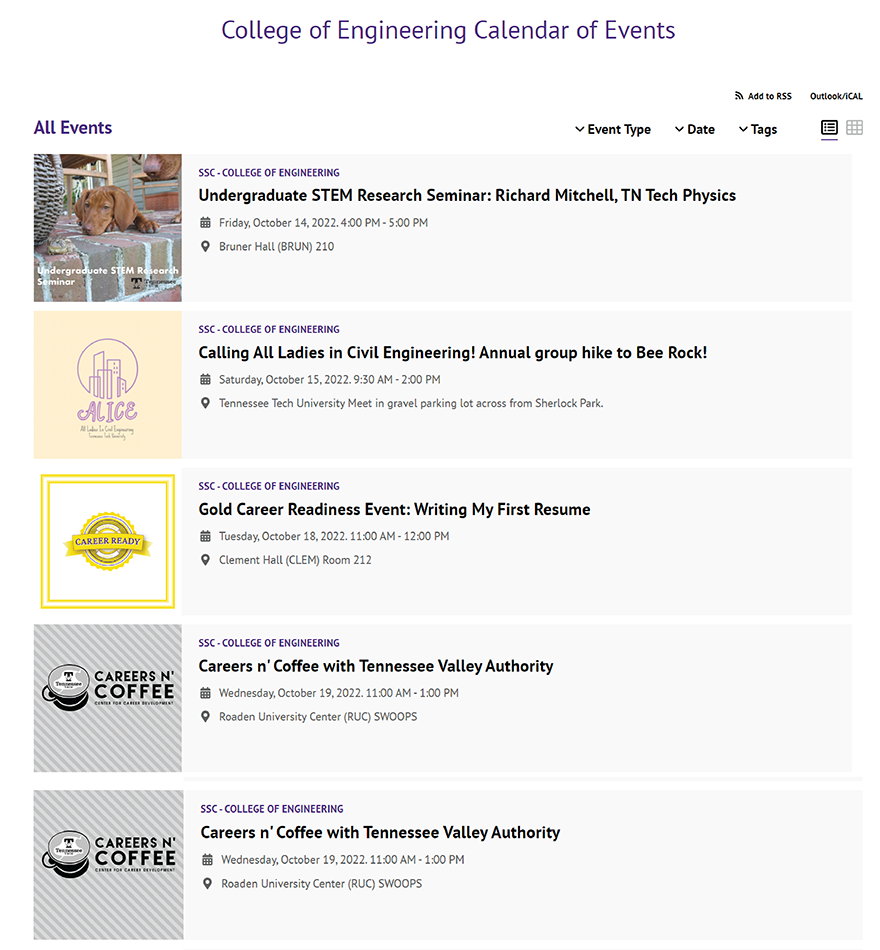The image size is (880, 950).
Task: Click the calendar icon beside October 14 date
Action: point(206,223)
